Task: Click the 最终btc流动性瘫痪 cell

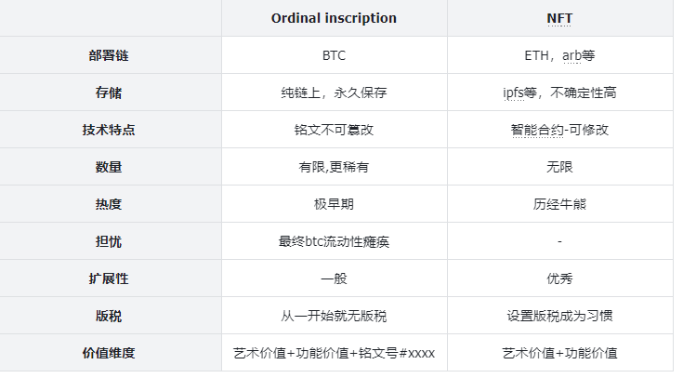Action: [x=334, y=241]
